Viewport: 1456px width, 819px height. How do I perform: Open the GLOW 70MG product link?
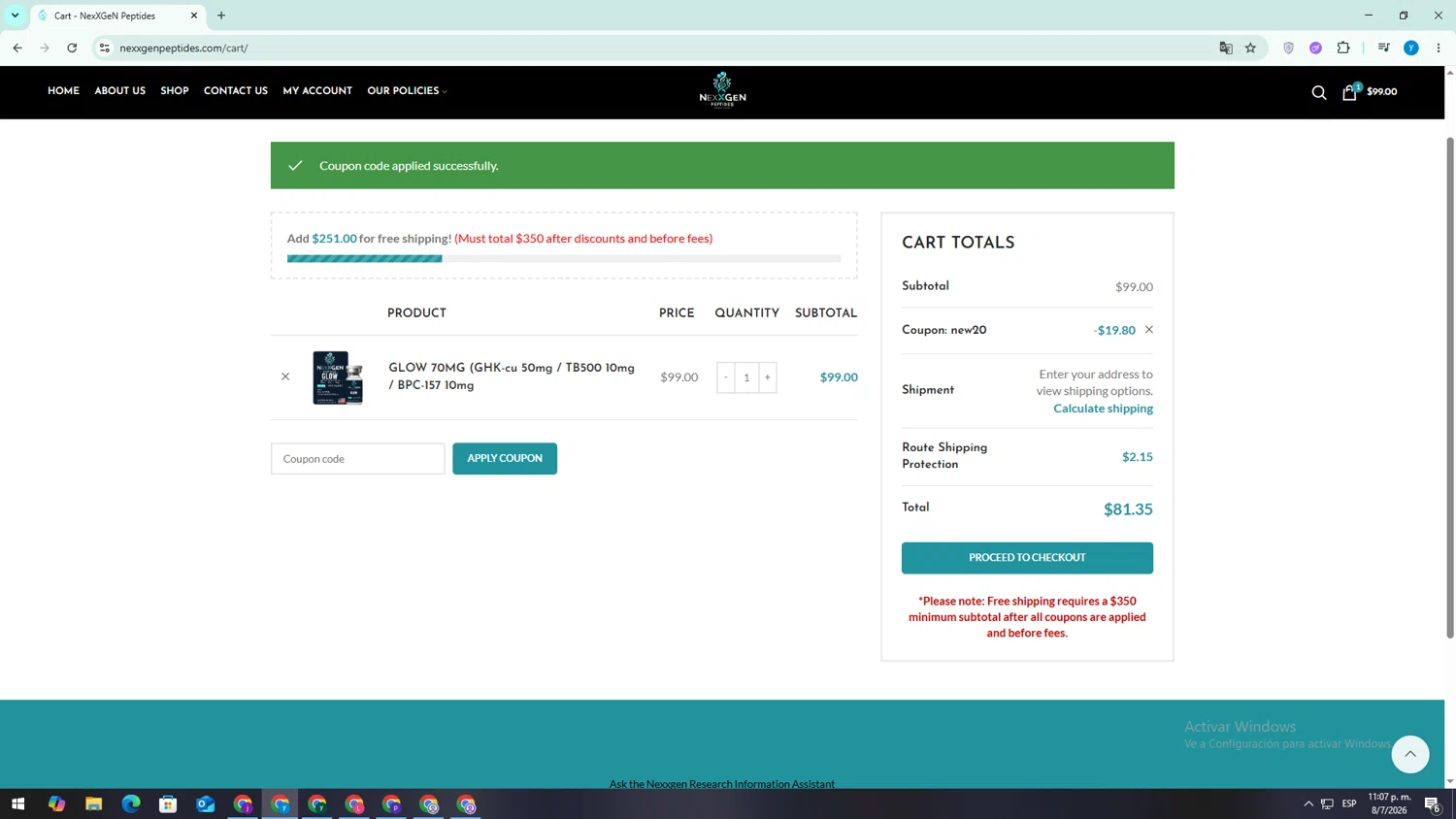(x=512, y=377)
